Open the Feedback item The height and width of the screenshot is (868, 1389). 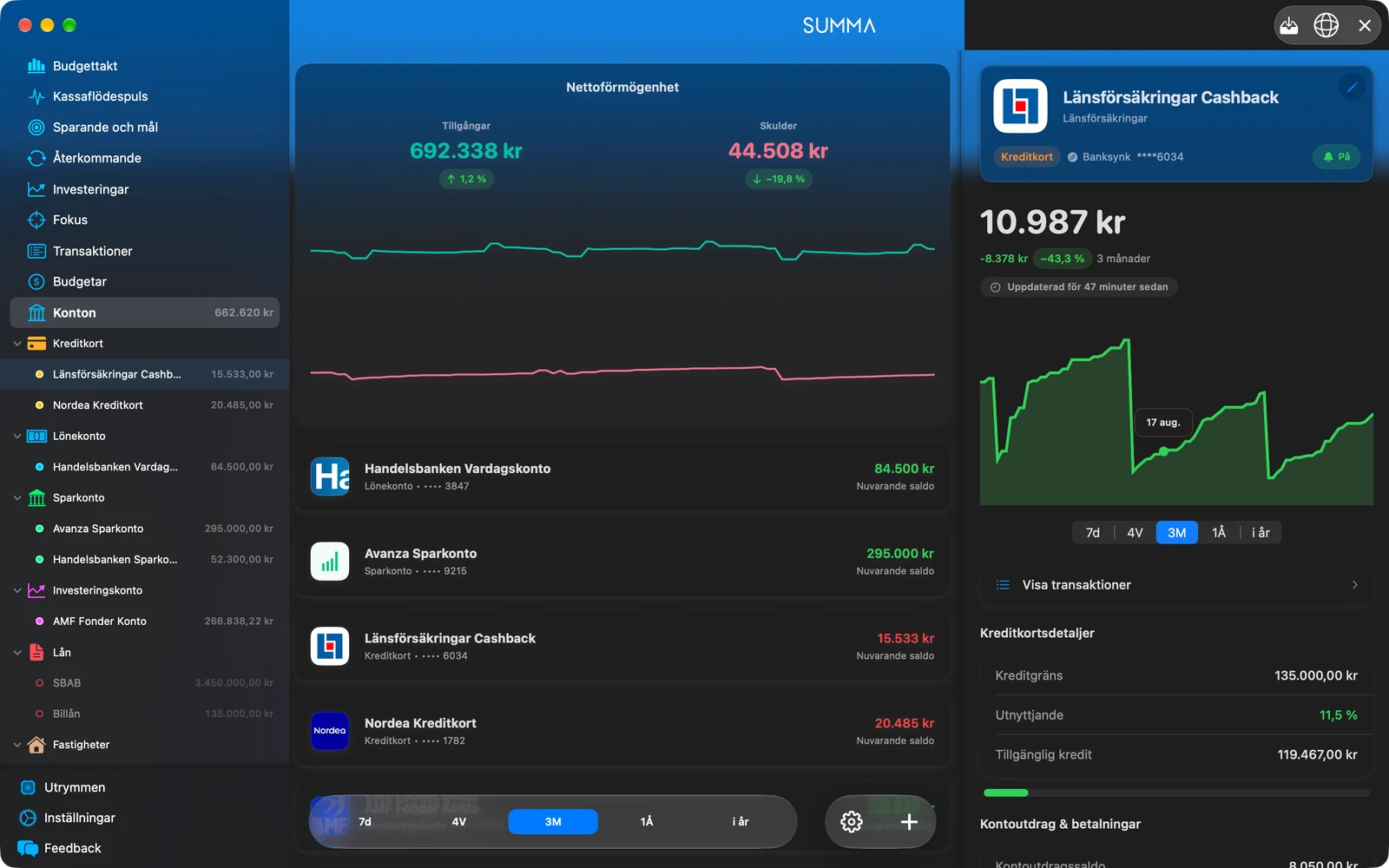[x=60, y=848]
